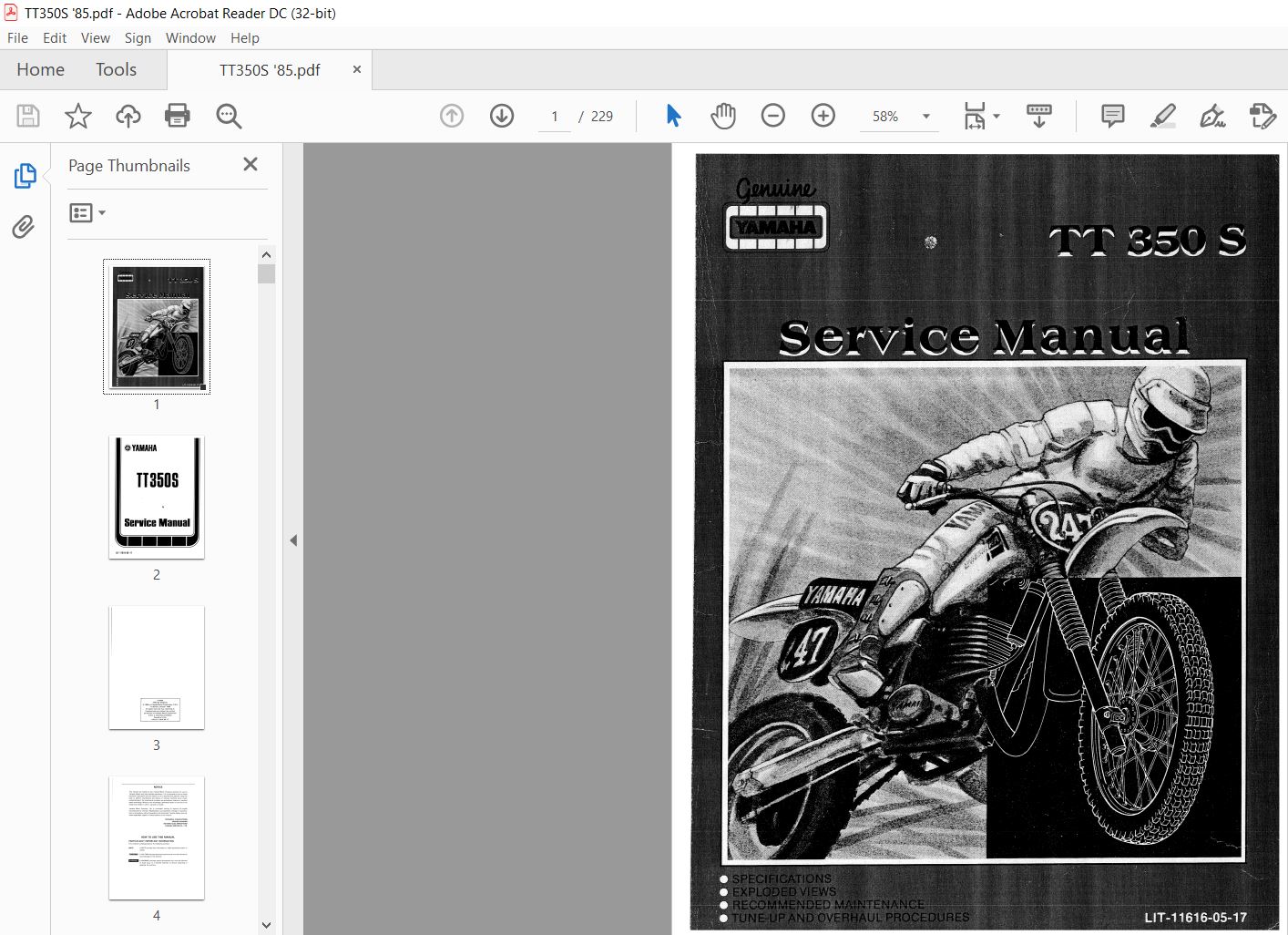Upload file to cloud icon
Image resolution: width=1288 pixels, height=935 pixels.
point(128,116)
